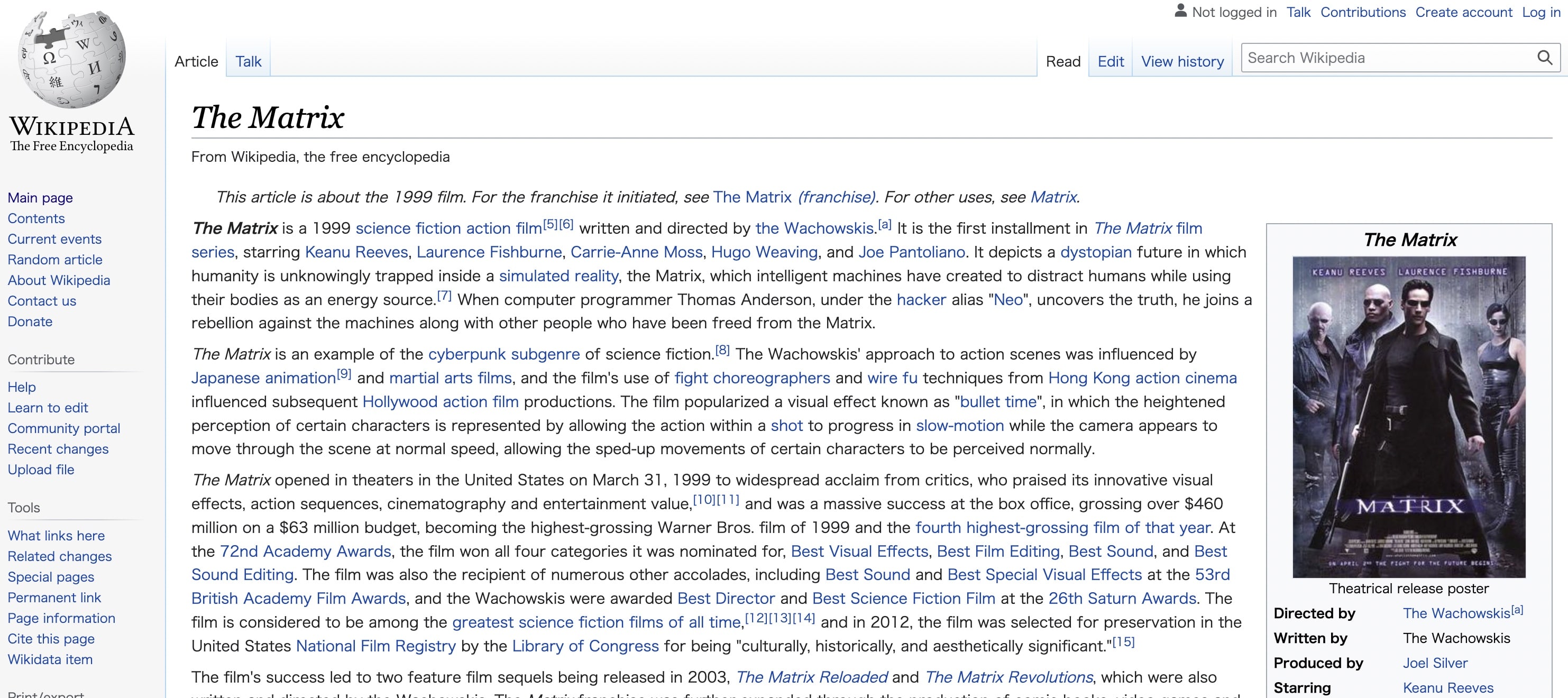This screenshot has height=698, width=1568.
Task: Click Create account
Action: [1463, 12]
